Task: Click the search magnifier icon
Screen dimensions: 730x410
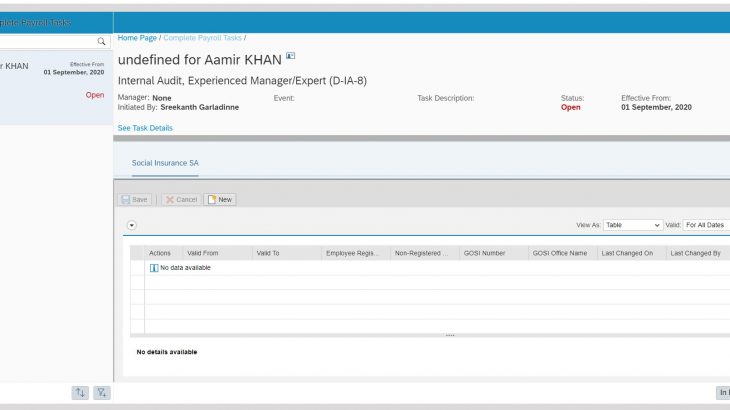Action: point(101,41)
